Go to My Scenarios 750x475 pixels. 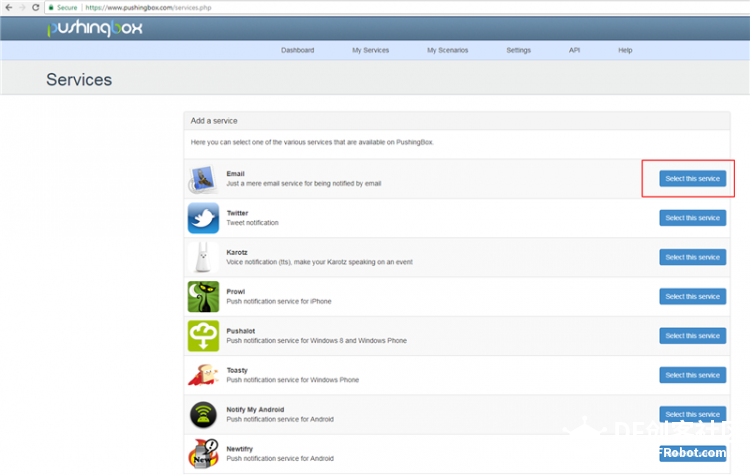[448, 50]
